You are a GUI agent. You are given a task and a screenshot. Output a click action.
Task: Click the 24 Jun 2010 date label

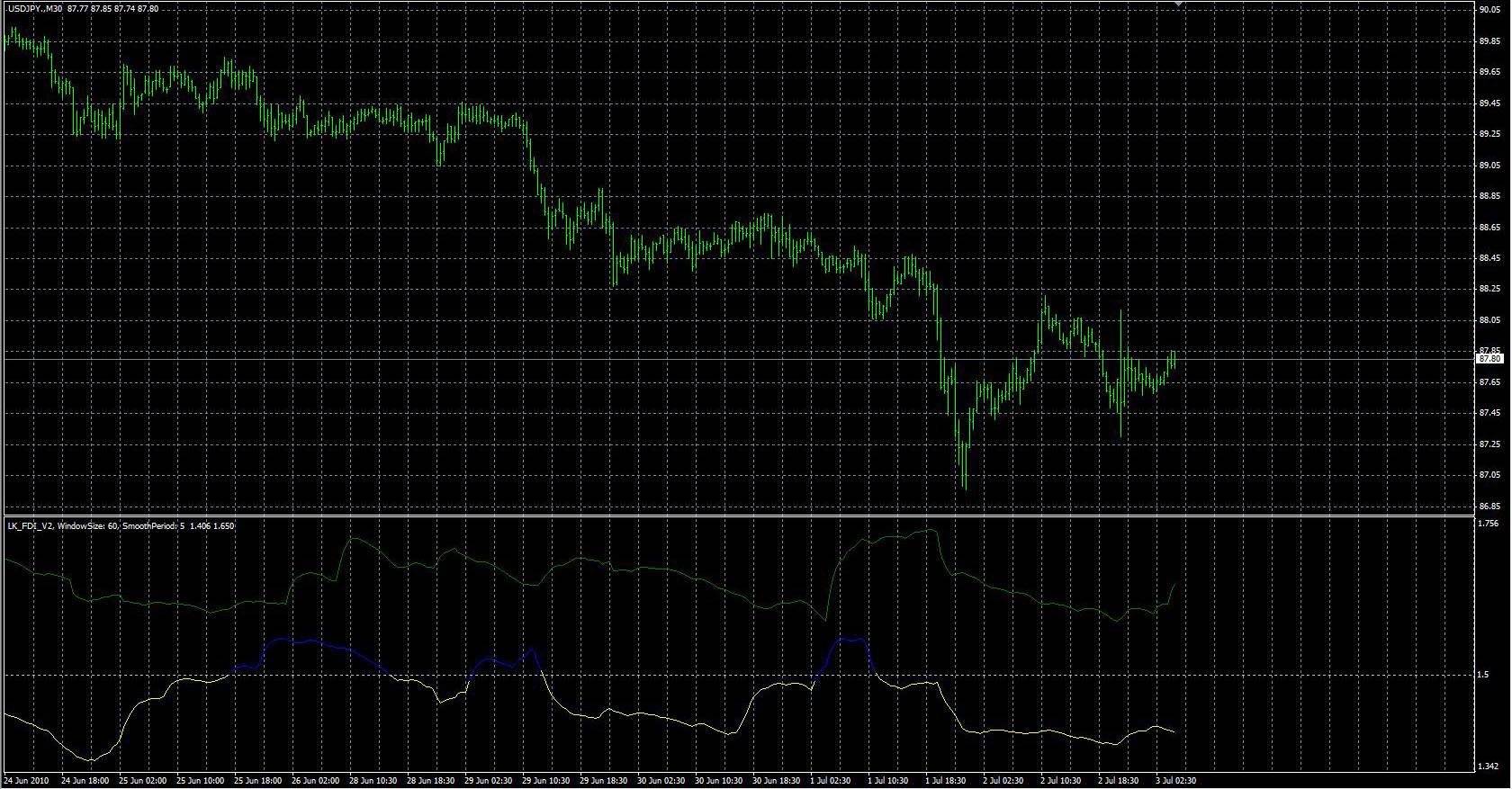pos(26,781)
